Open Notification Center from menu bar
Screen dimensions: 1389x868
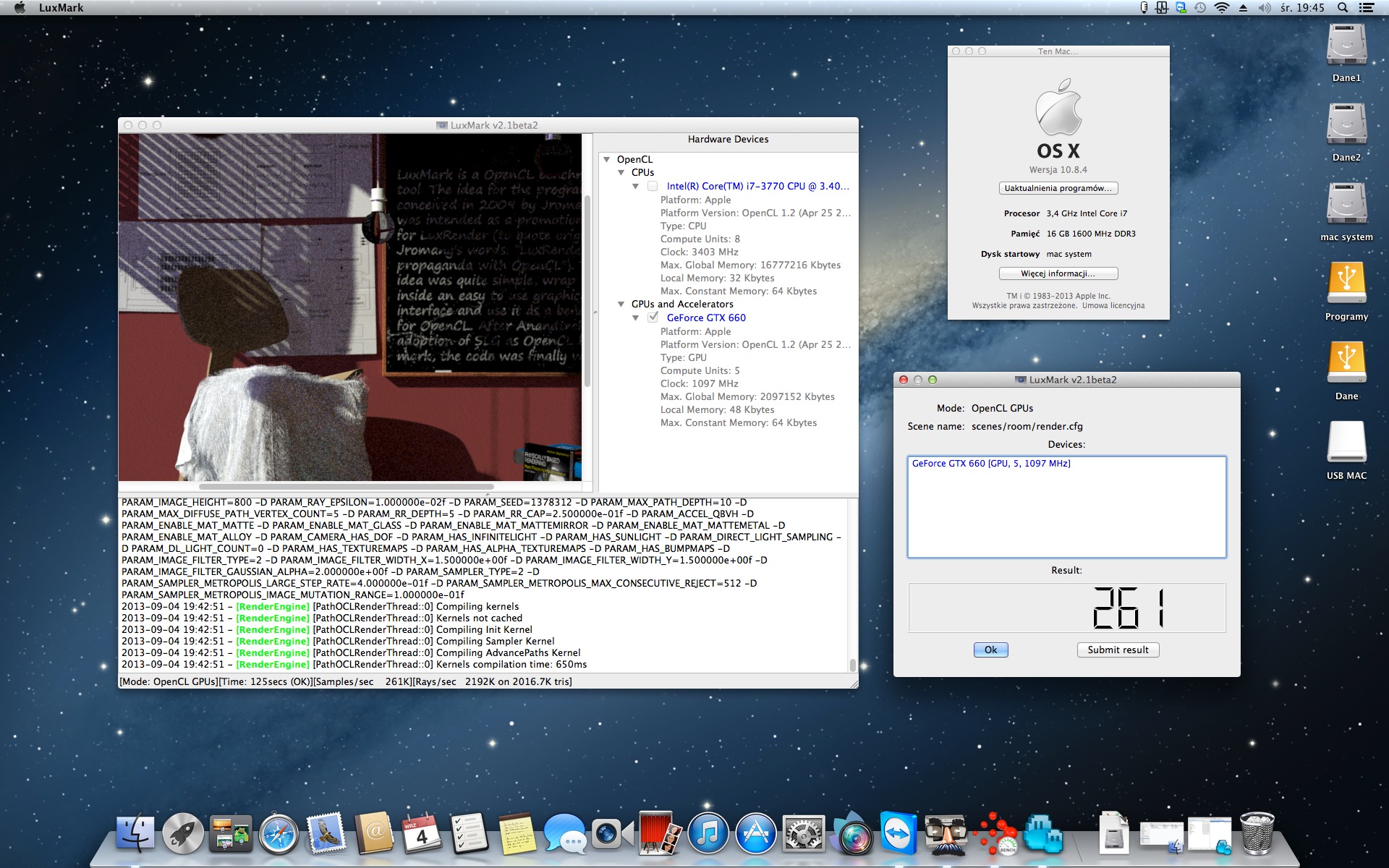pos(1367,8)
